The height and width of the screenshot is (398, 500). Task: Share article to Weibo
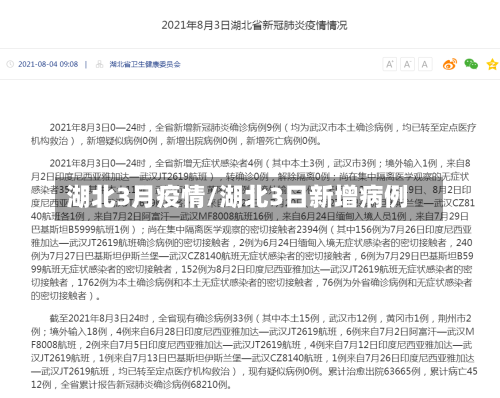(450, 64)
